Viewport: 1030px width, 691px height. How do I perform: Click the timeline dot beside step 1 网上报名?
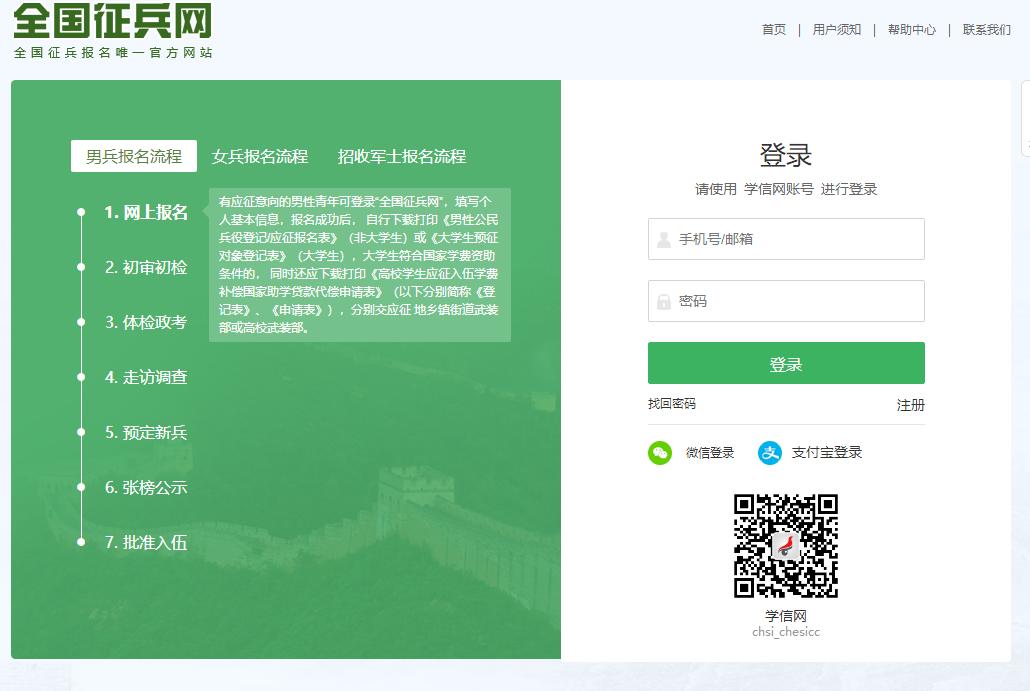81,211
